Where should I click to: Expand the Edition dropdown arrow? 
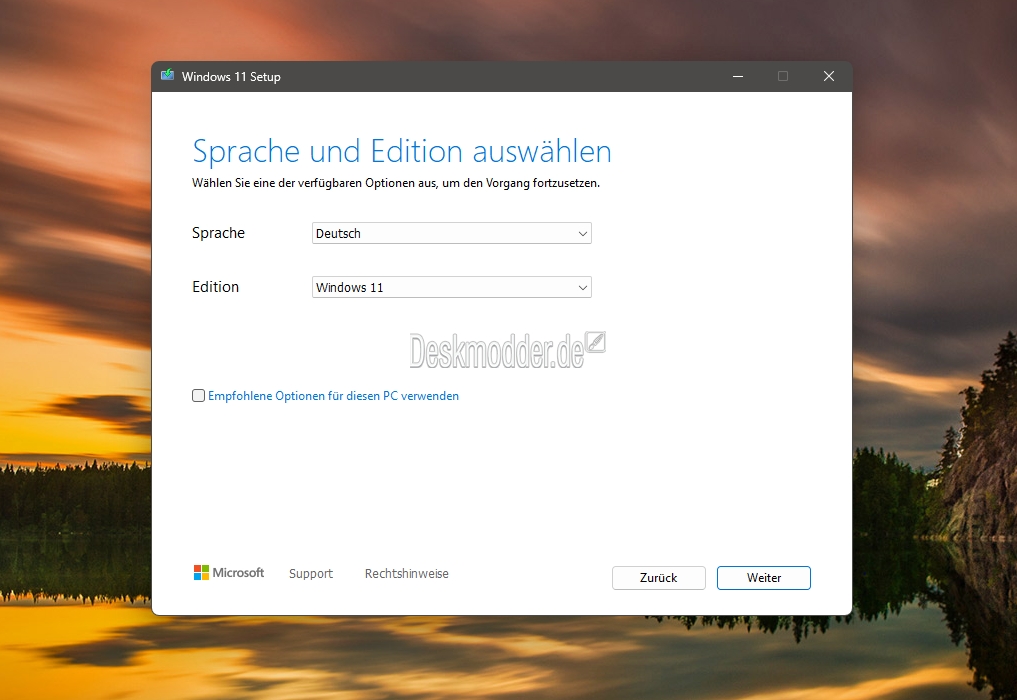pos(582,287)
